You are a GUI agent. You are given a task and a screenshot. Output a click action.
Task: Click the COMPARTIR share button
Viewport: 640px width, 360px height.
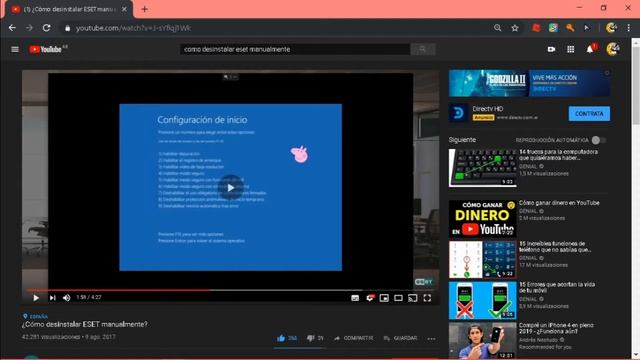pyautogui.click(x=353, y=338)
